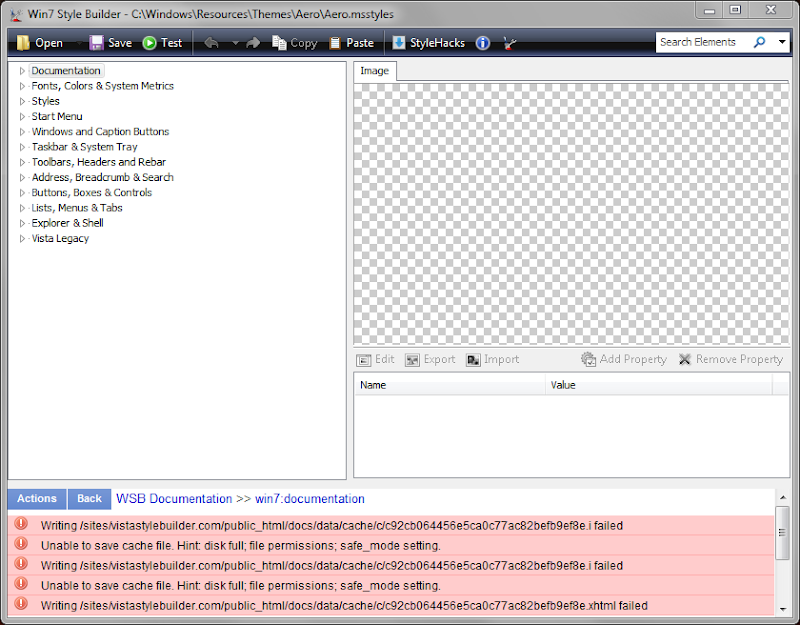The width and height of the screenshot is (800, 625).
Task: Click Remove Property button
Action: click(730, 360)
